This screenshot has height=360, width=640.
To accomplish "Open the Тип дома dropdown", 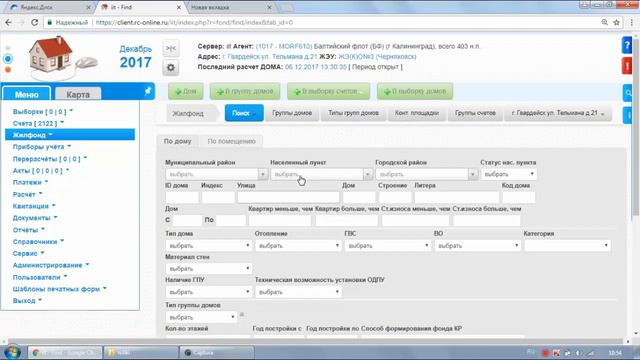I will click(209, 246).
